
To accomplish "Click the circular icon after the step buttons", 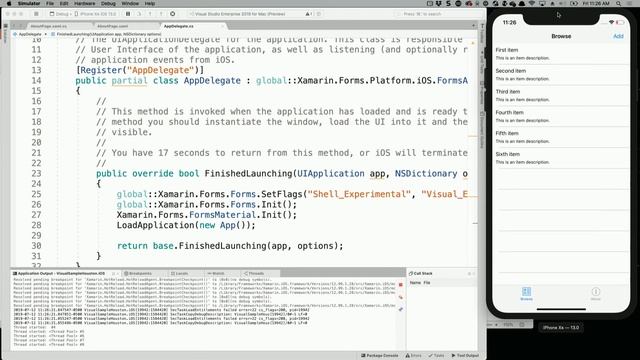I will pyautogui.click(x=173, y=14).
